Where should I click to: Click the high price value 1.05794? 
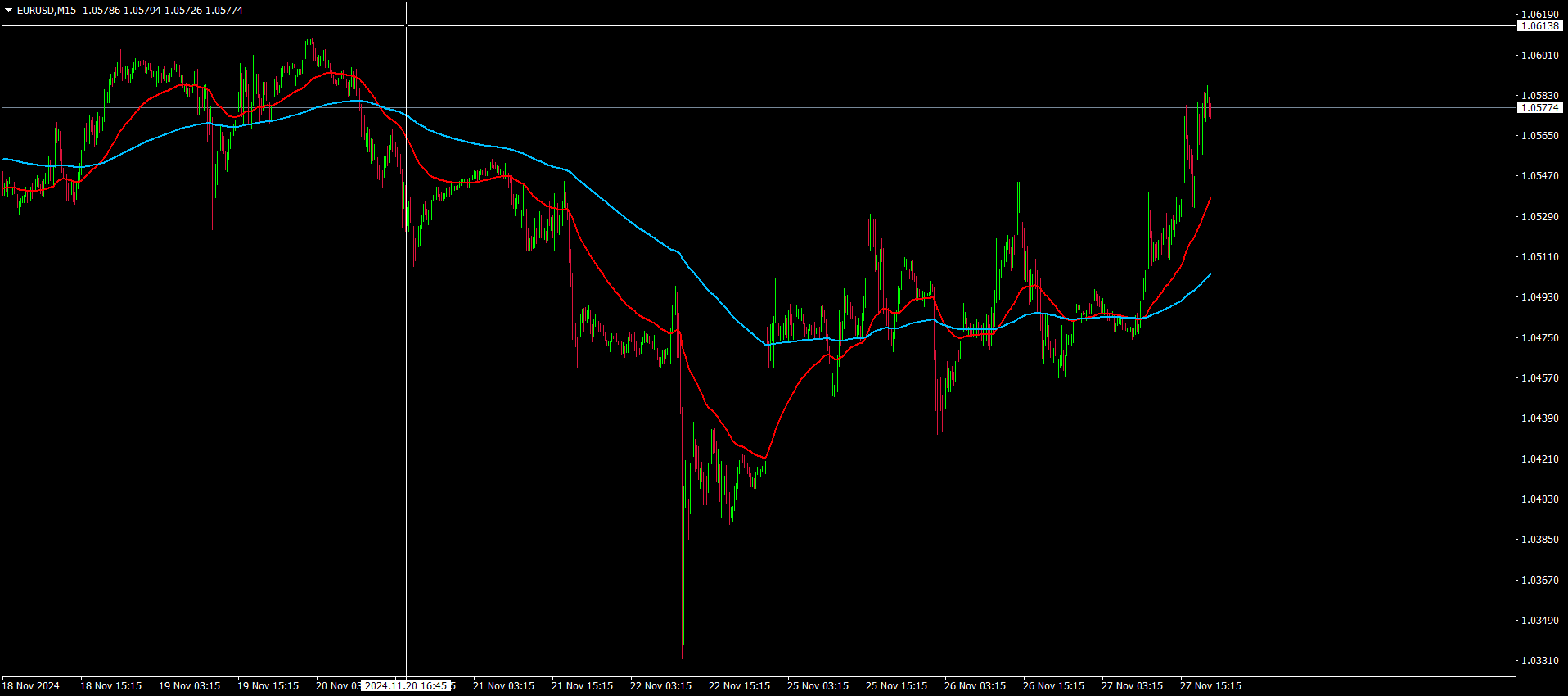(x=142, y=11)
